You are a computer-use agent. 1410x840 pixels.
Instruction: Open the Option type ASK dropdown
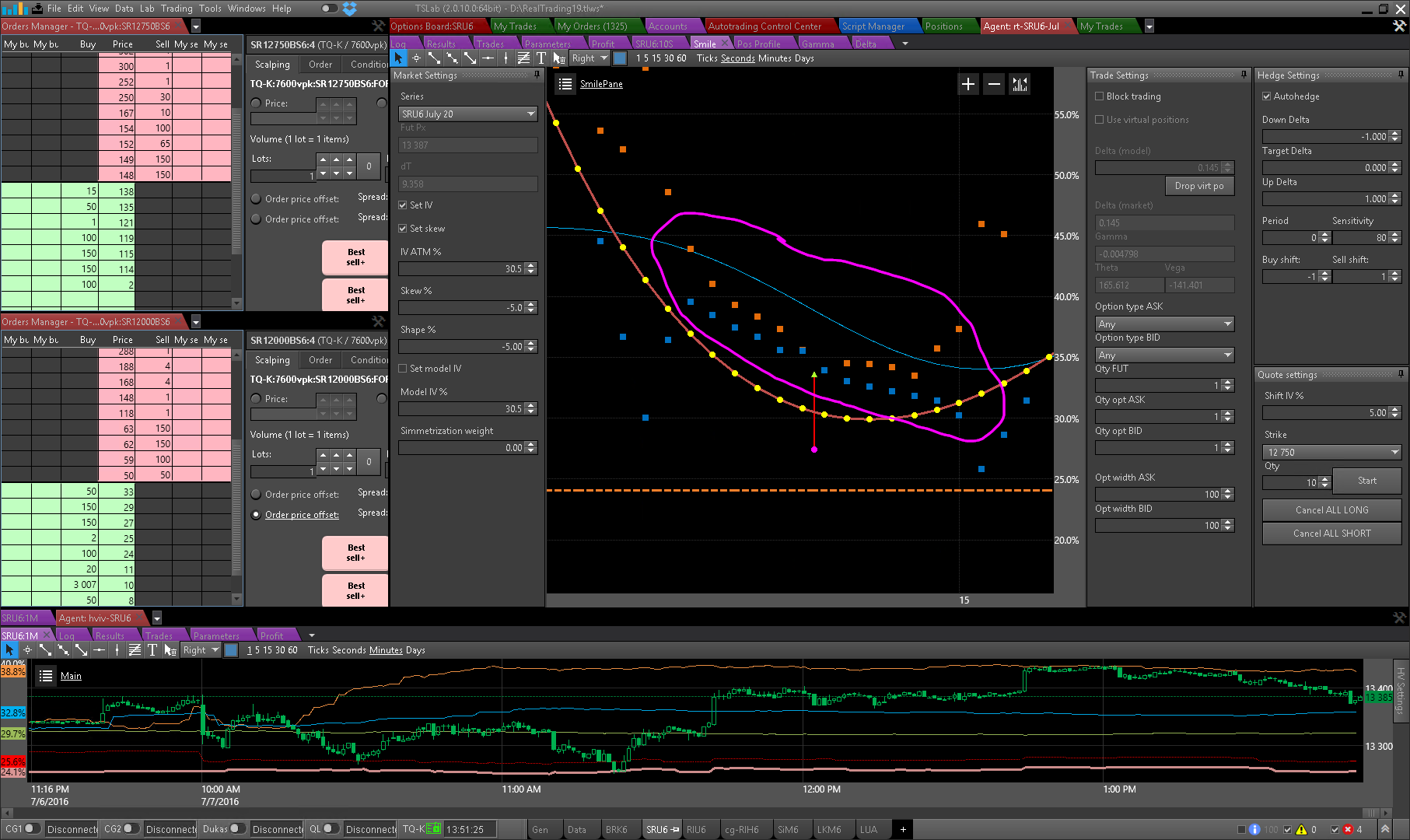[1164, 324]
